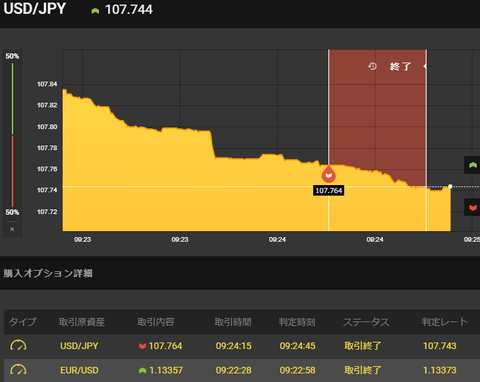480x382 pixels.
Task: Click the 判定時刻 column header
Action: coord(297,322)
